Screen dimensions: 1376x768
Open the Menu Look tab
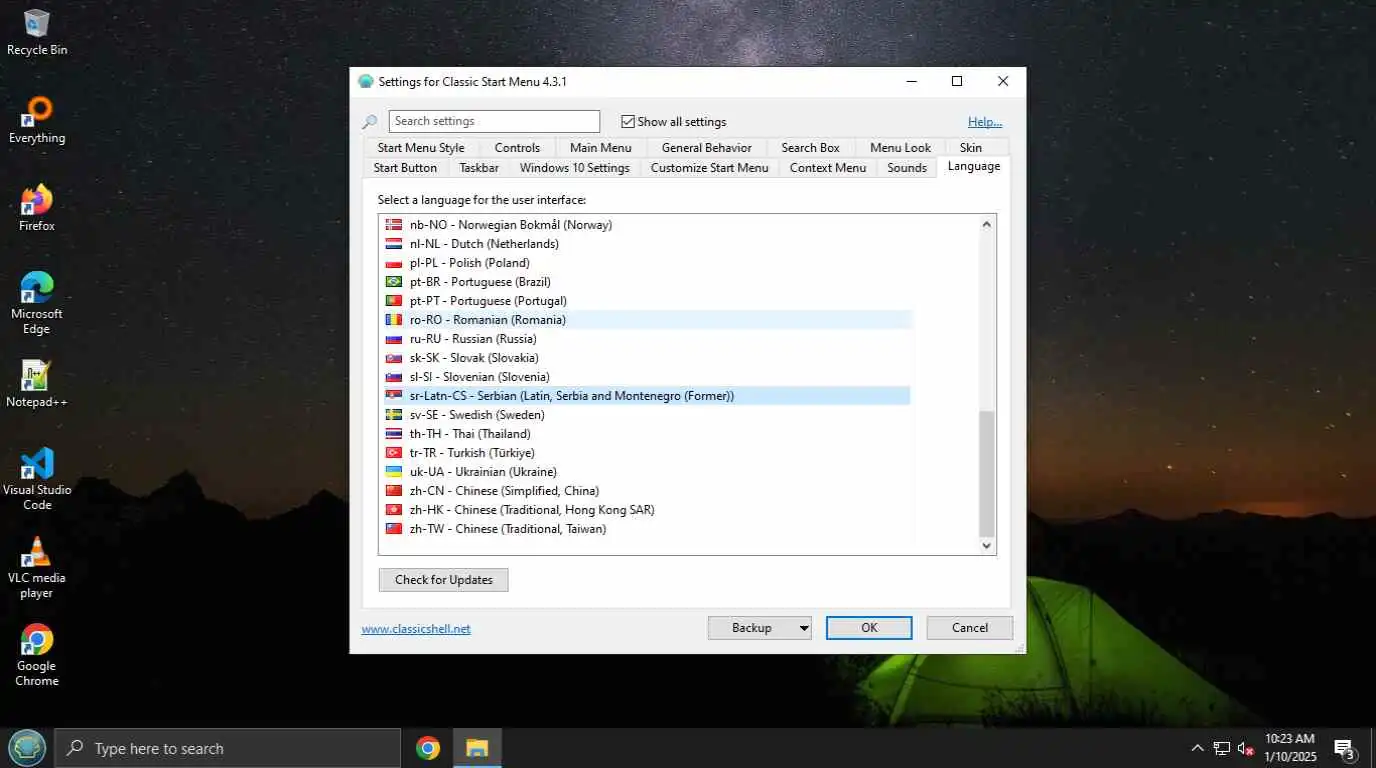[900, 147]
